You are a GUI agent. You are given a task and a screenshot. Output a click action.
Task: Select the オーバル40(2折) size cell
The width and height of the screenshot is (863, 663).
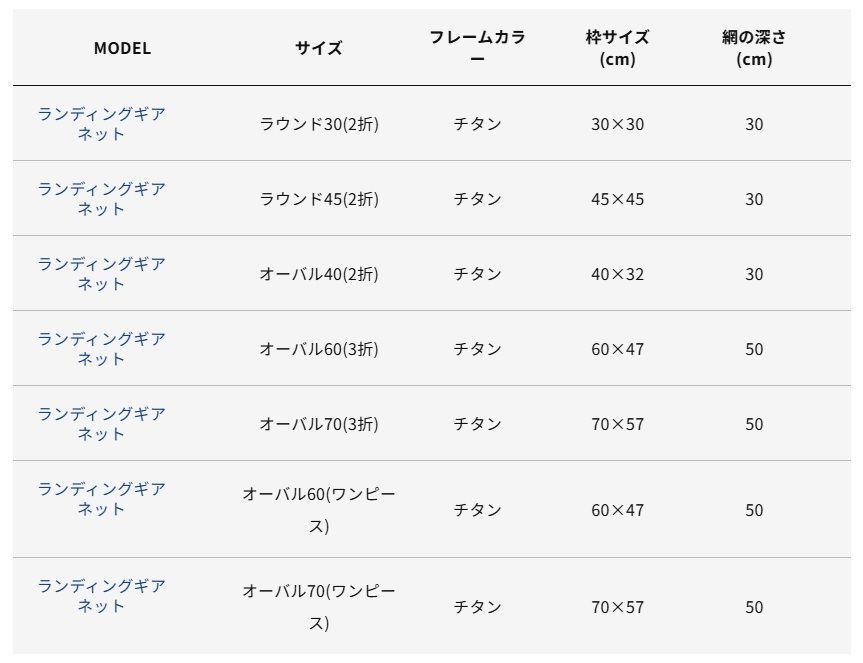[x=319, y=273]
